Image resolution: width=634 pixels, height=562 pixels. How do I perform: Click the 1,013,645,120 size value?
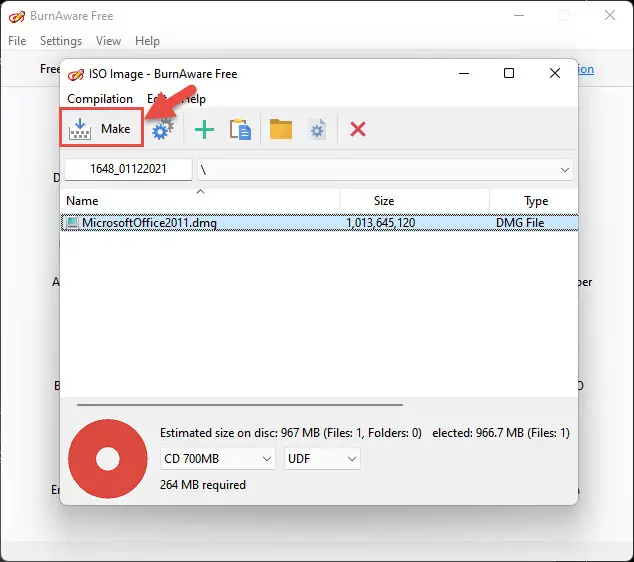point(380,223)
